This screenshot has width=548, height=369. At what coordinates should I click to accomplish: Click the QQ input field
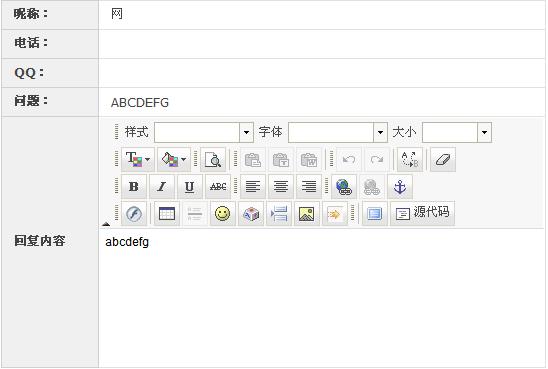(322, 73)
